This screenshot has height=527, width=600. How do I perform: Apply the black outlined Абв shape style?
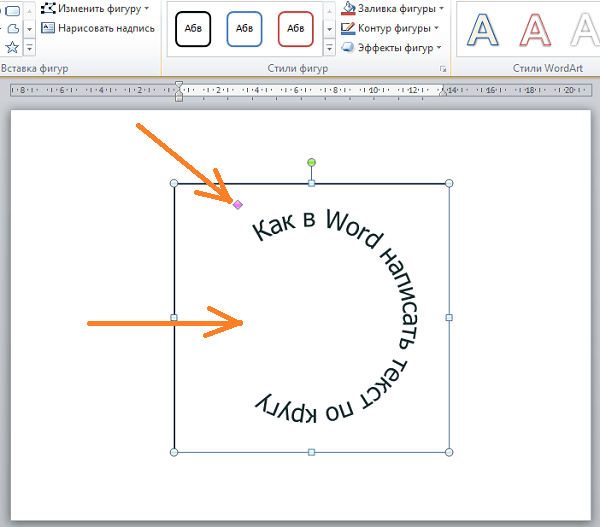point(193,29)
